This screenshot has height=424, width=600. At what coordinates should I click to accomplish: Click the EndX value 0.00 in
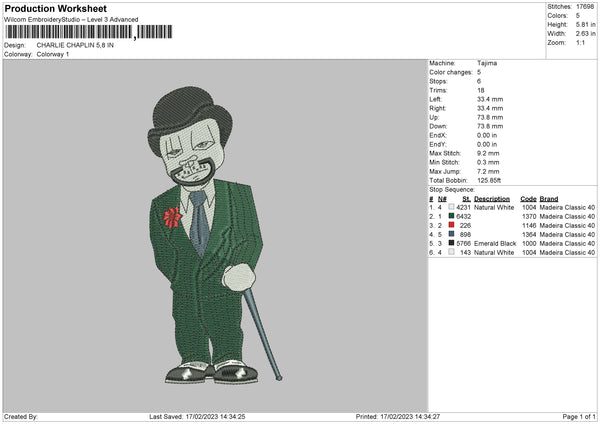point(487,135)
